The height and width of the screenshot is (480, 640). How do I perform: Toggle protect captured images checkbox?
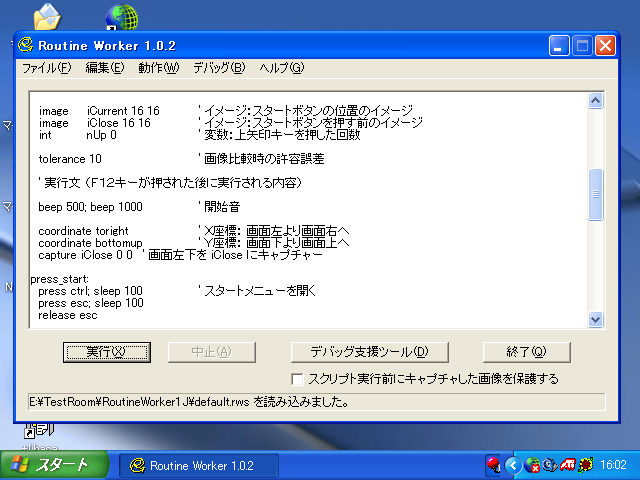click(298, 379)
